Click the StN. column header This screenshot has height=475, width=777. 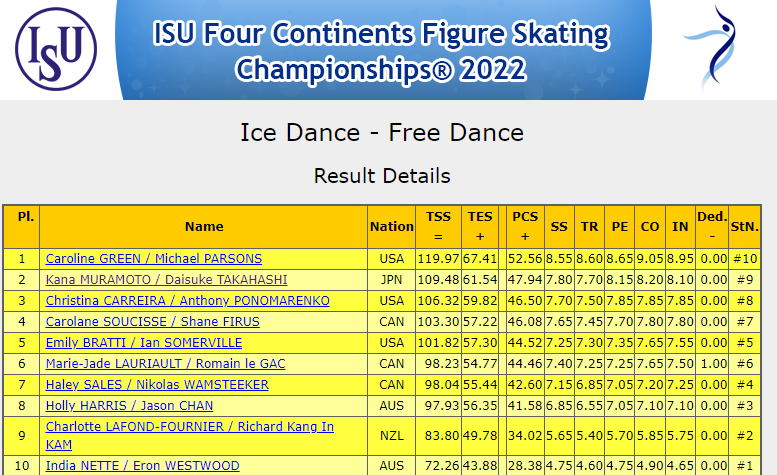[x=744, y=227]
